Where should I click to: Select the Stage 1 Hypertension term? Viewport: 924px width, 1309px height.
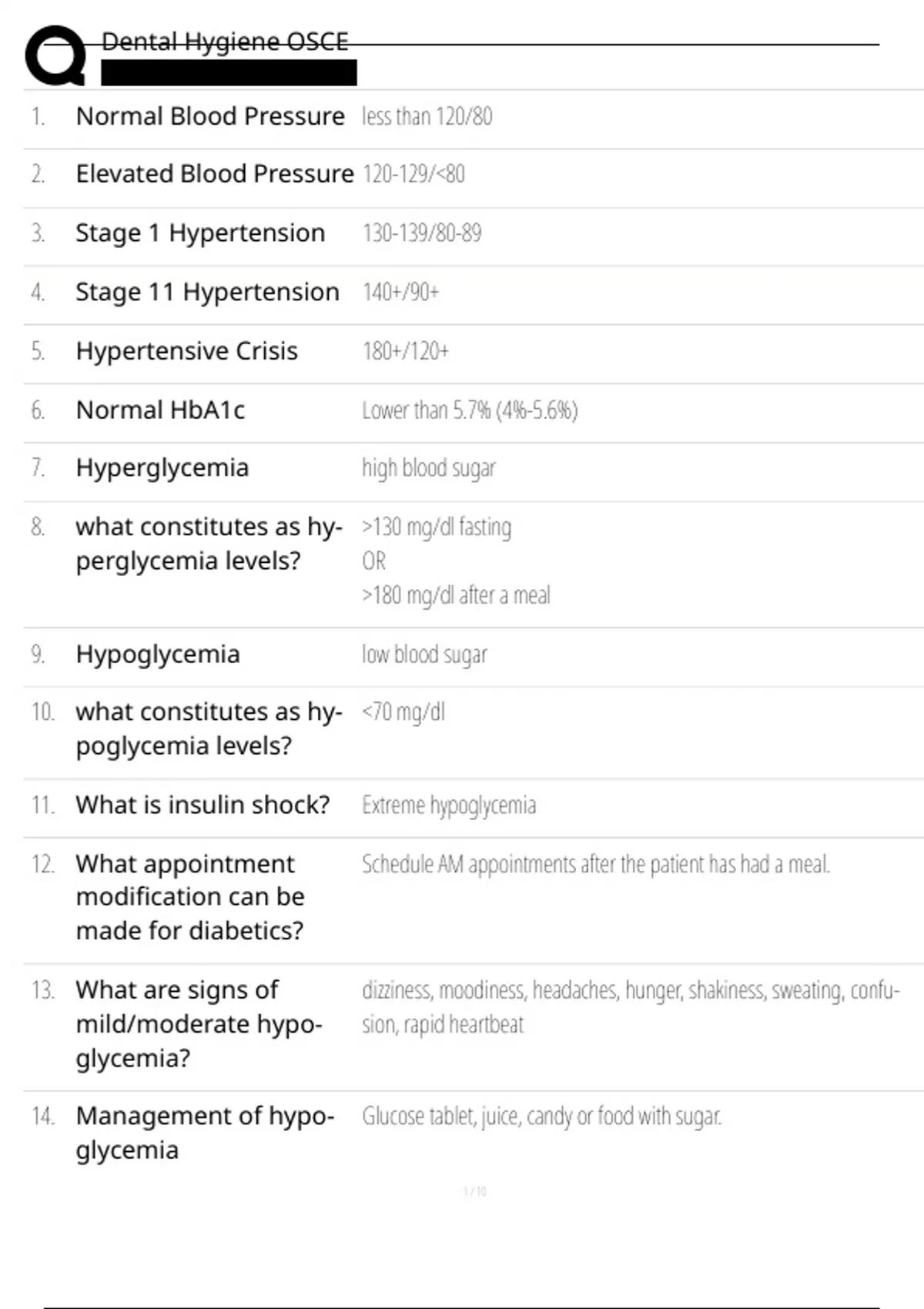[200, 233]
